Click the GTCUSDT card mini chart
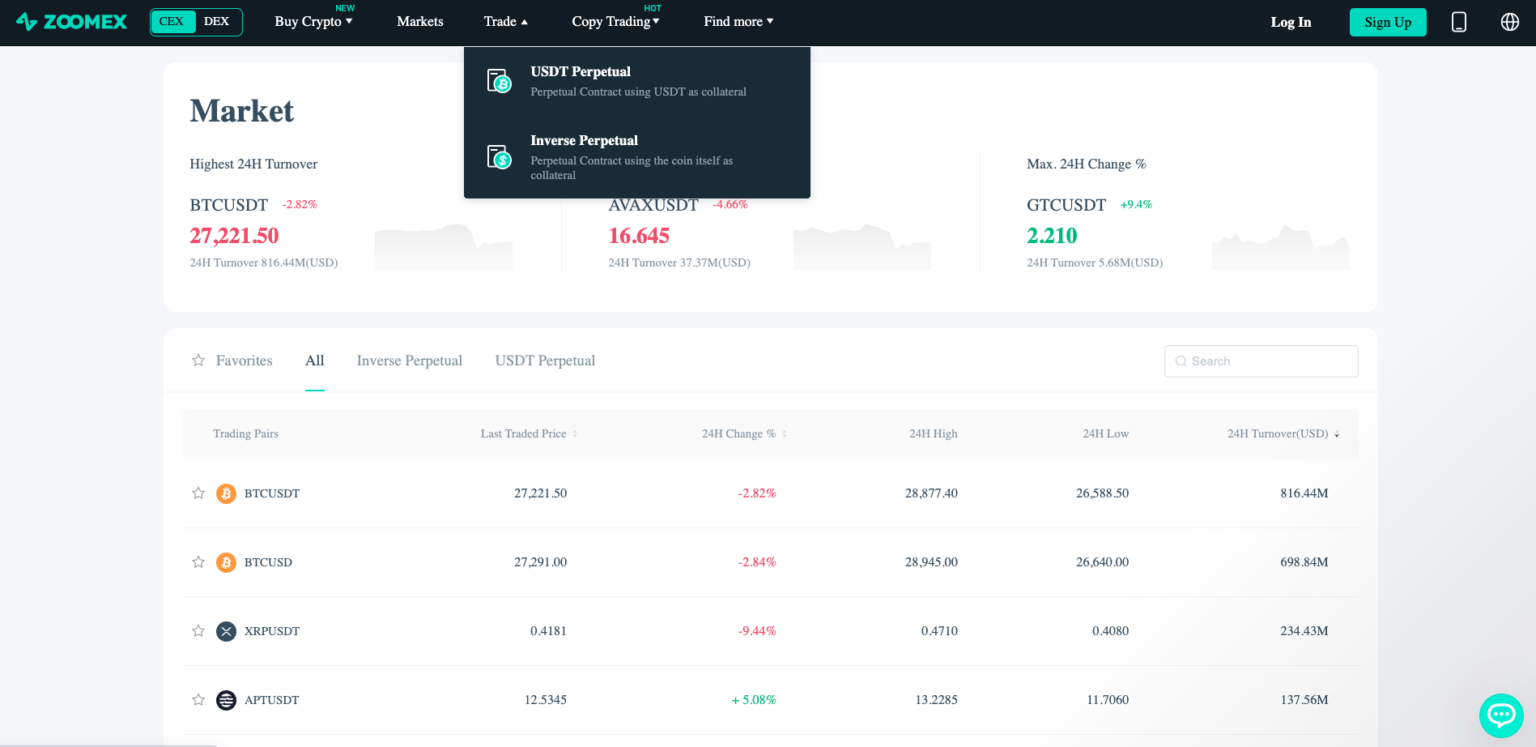Screen dimensions: 1536x747 click(x=1280, y=247)
